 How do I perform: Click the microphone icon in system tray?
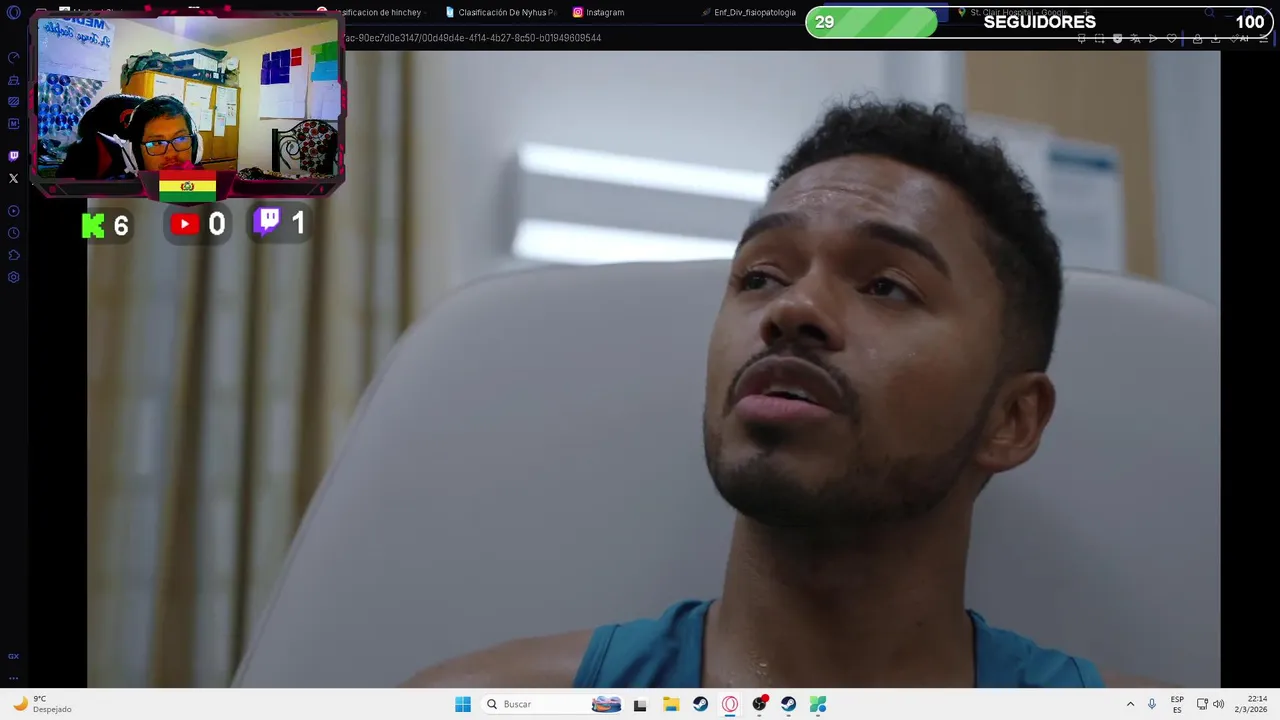(x=1152, y=704)
